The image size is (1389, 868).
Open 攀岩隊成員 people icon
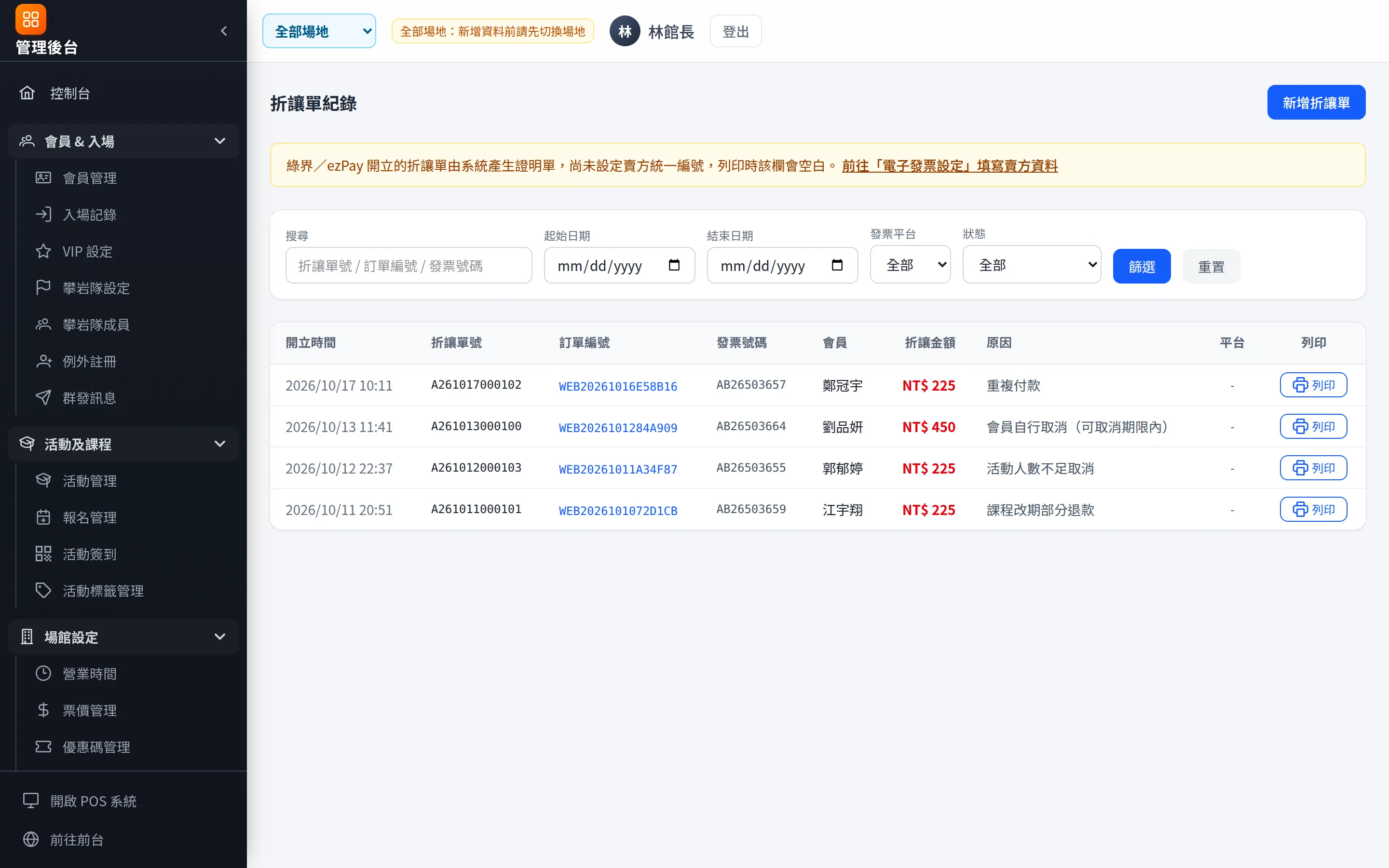(x=43, y=325)
